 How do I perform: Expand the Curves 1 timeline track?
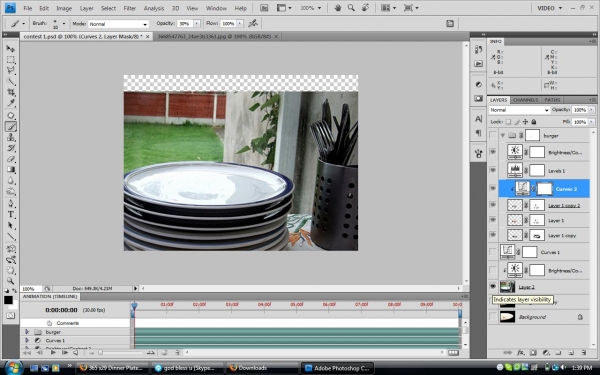pyautogui.click(x=27, y=340)
